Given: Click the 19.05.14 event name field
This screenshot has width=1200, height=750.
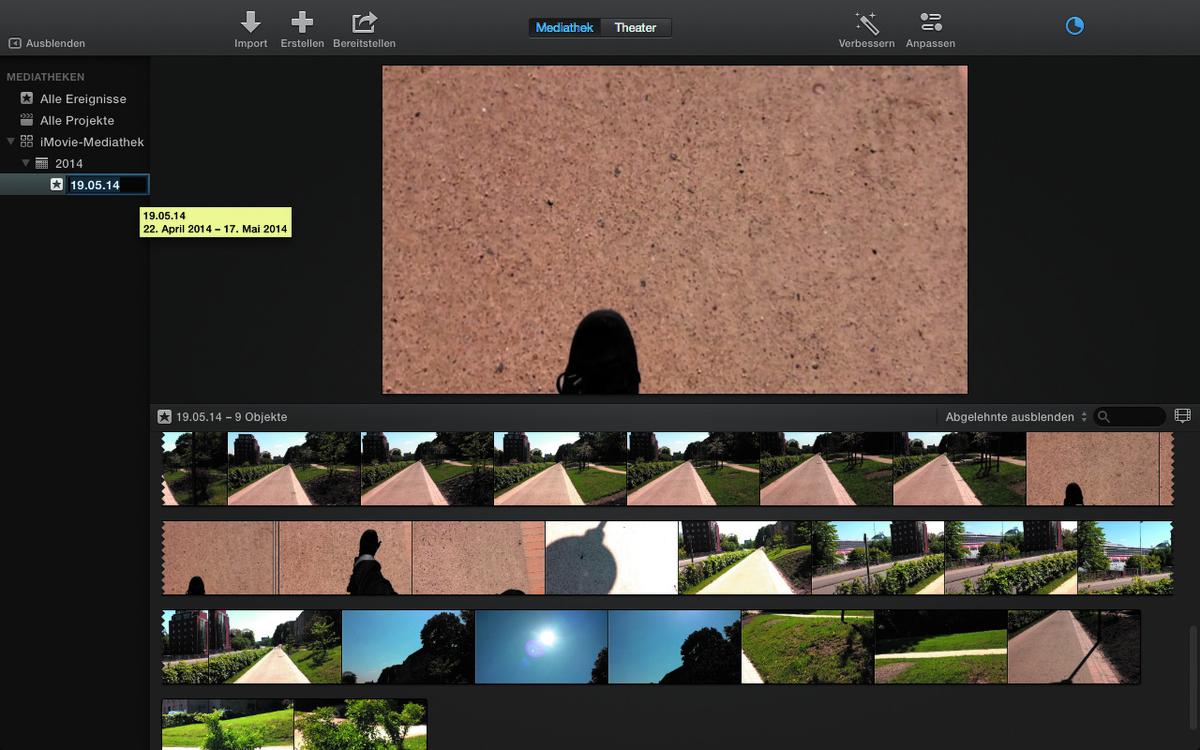Looking at the screenshot, I should coord(108,185).
